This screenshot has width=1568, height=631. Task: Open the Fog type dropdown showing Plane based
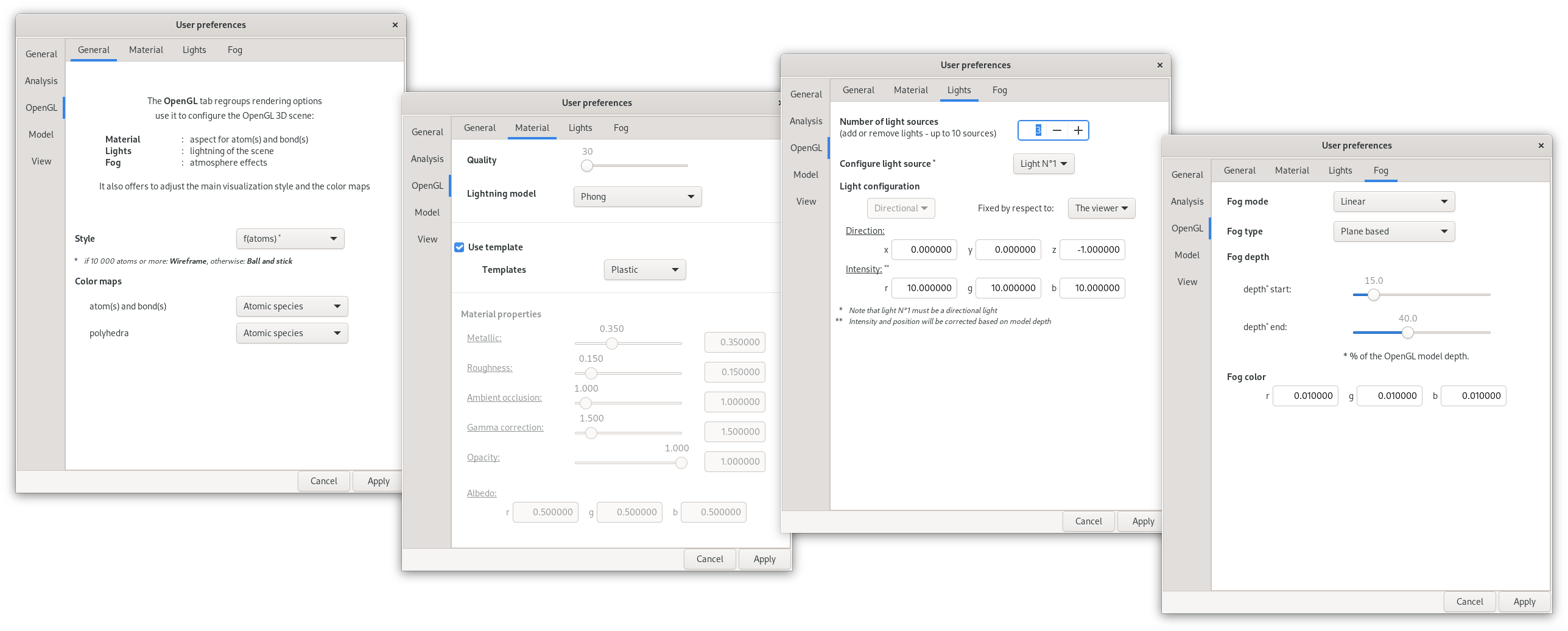click(x=1394, y=231)
